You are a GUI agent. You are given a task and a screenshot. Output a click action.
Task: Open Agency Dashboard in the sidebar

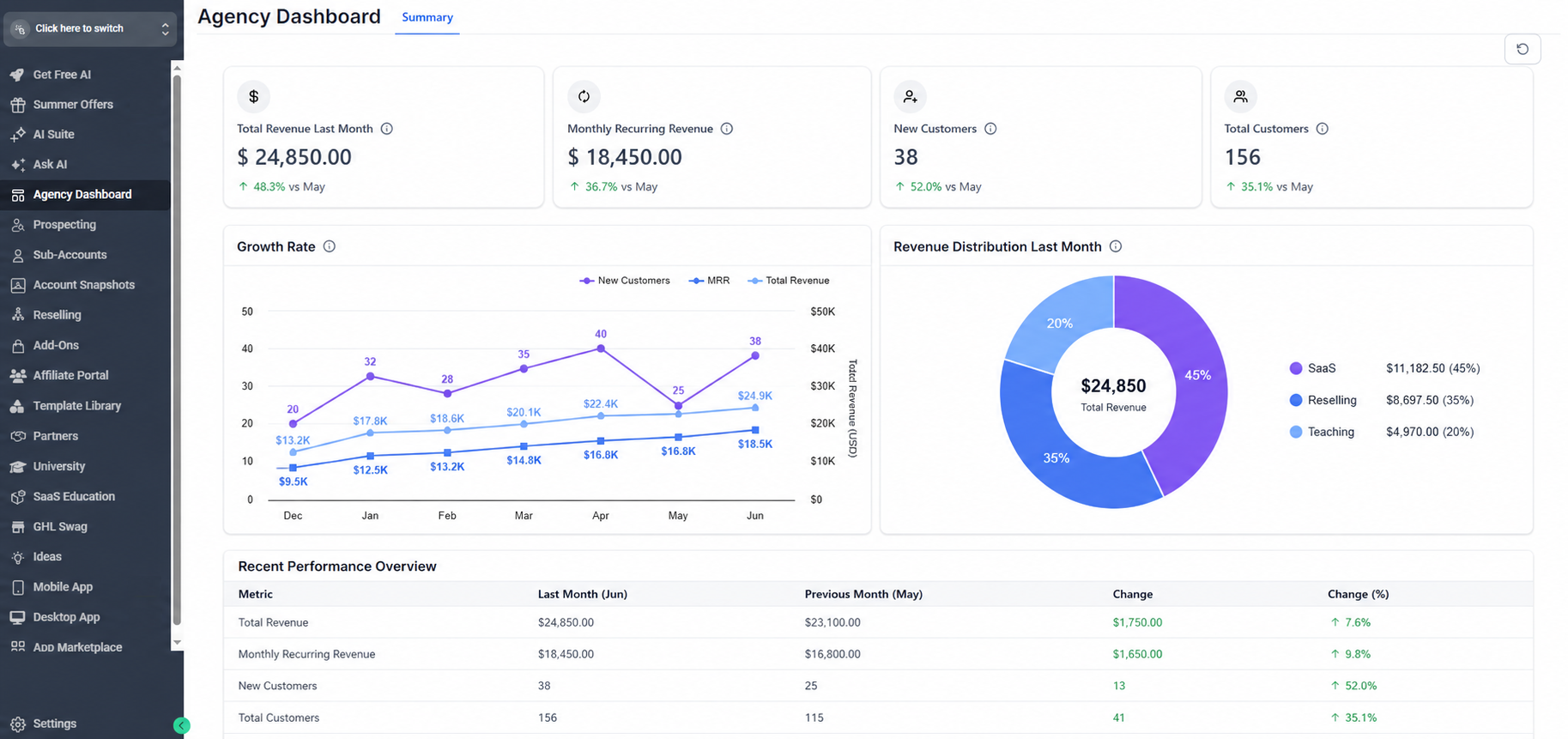tap(86, 195)
